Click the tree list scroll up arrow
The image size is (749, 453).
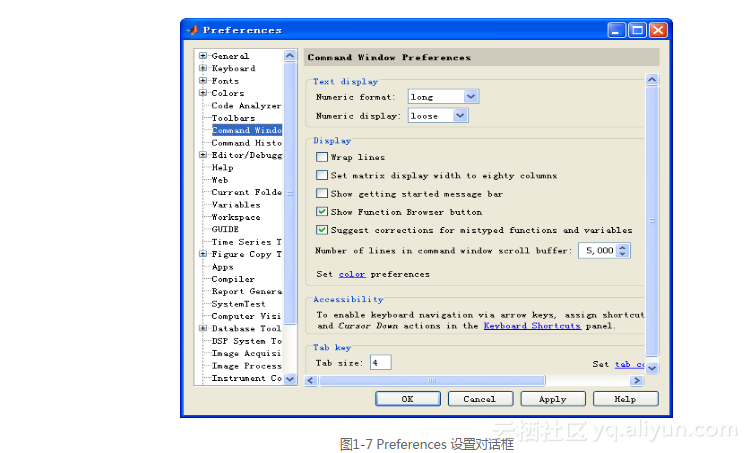tap(290, 55)
